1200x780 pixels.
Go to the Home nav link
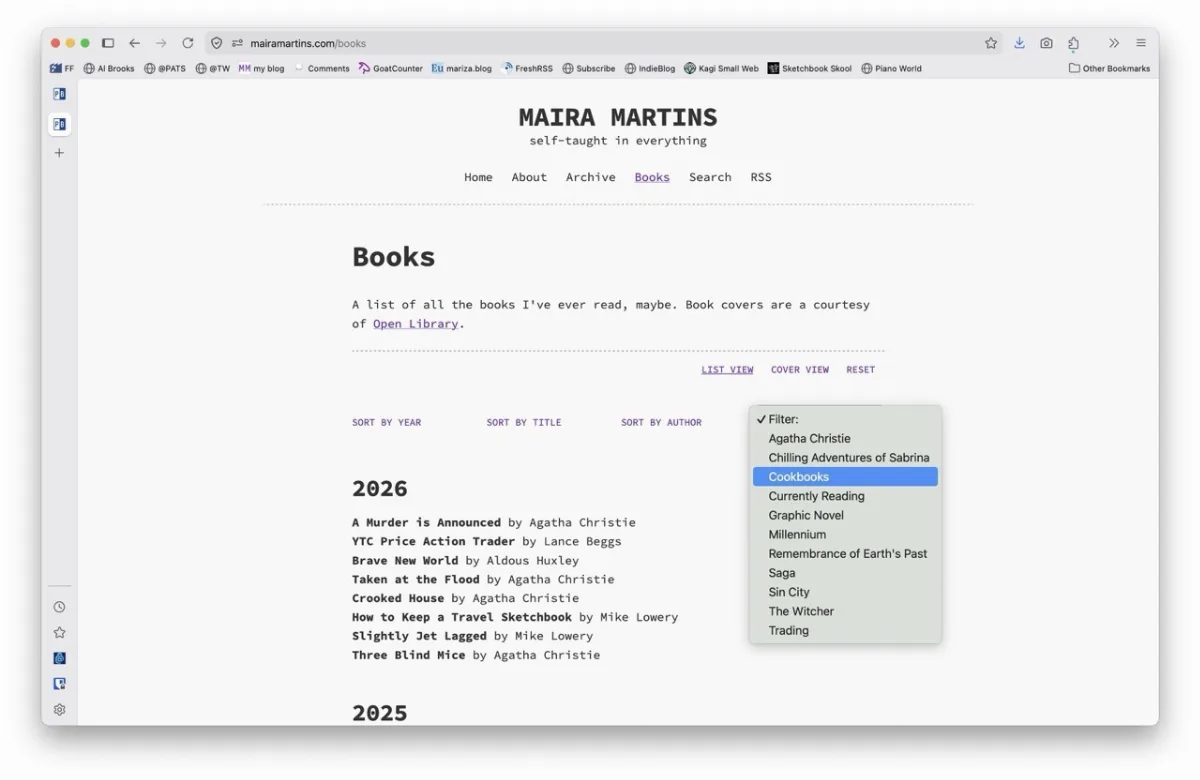point(478,177)
